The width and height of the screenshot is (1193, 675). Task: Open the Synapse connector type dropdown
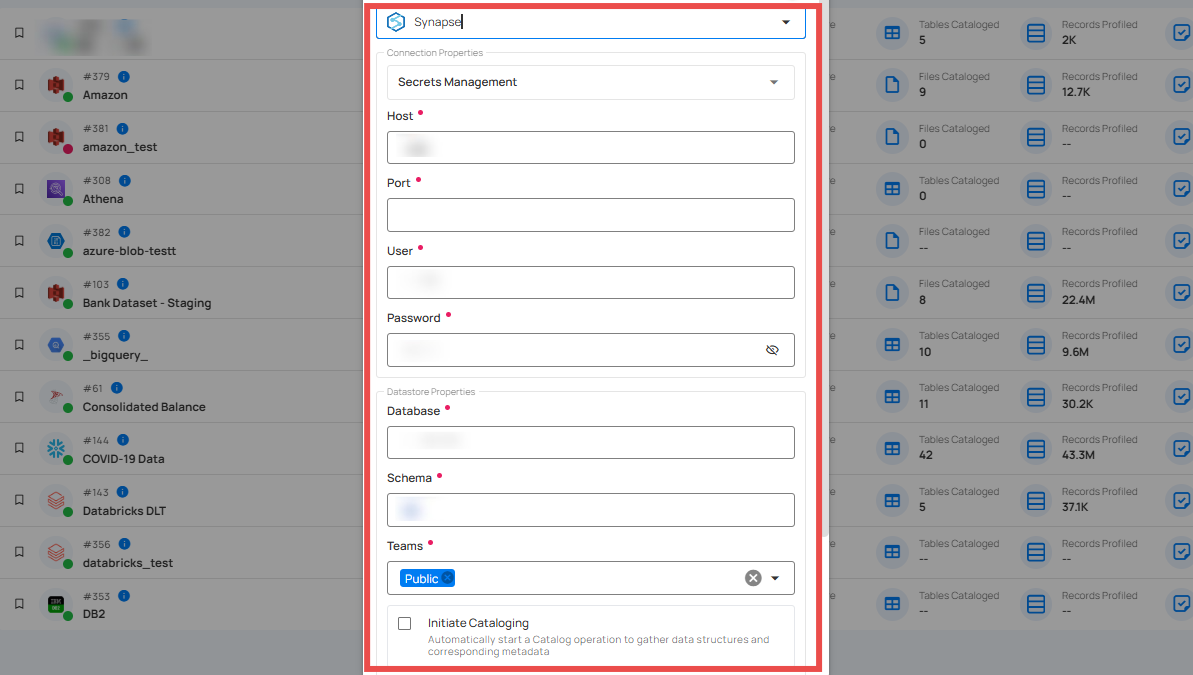tap(786, 21)
